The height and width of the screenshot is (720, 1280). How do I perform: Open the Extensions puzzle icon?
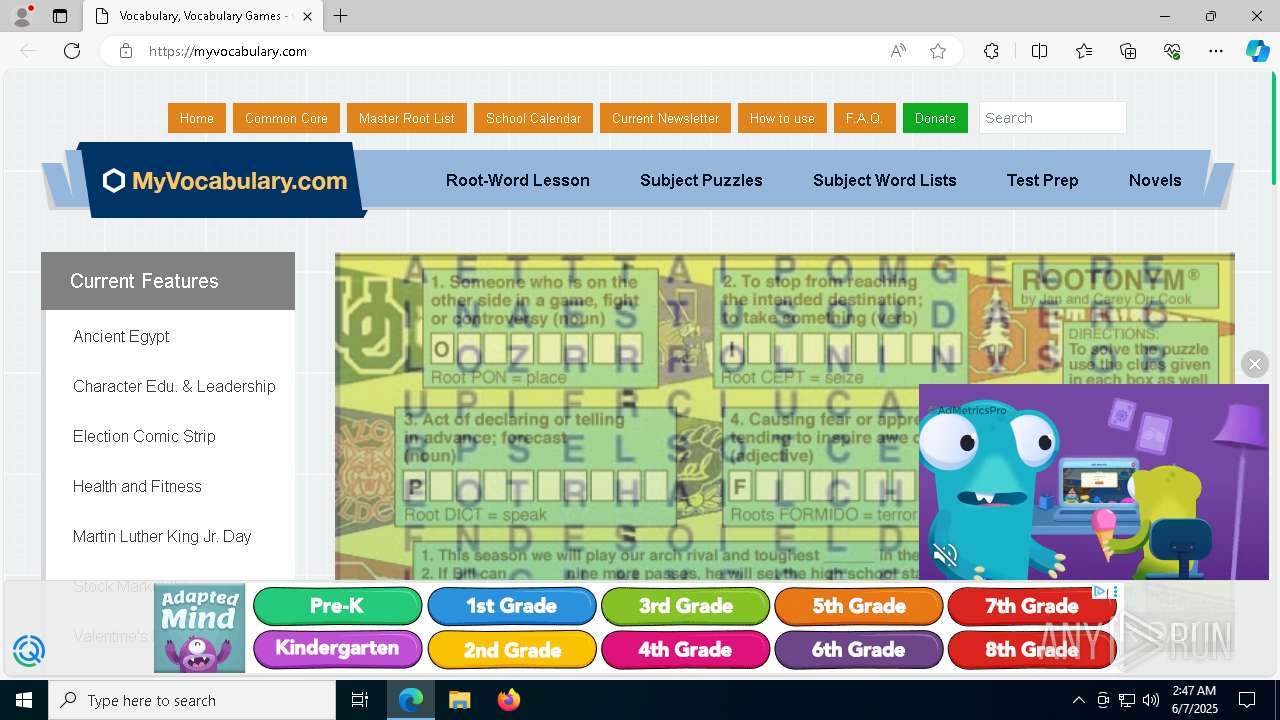pos(991,51)
